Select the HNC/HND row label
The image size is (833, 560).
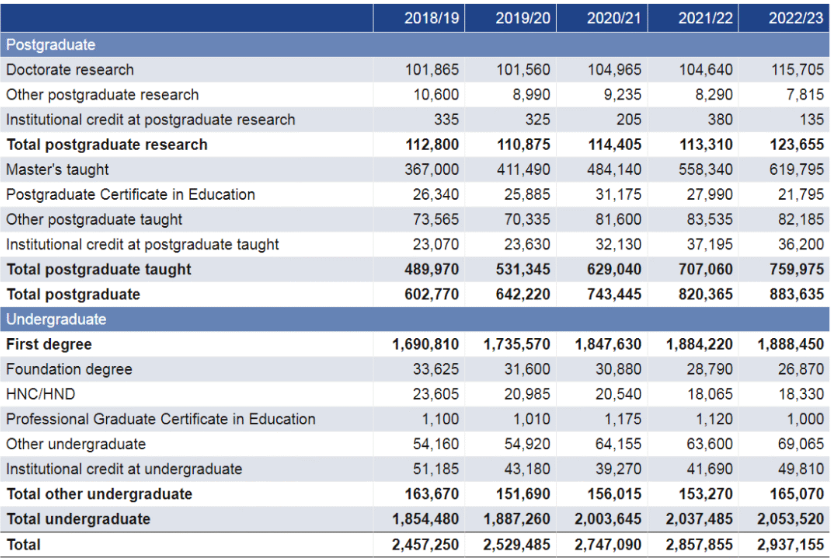[40, 394]
